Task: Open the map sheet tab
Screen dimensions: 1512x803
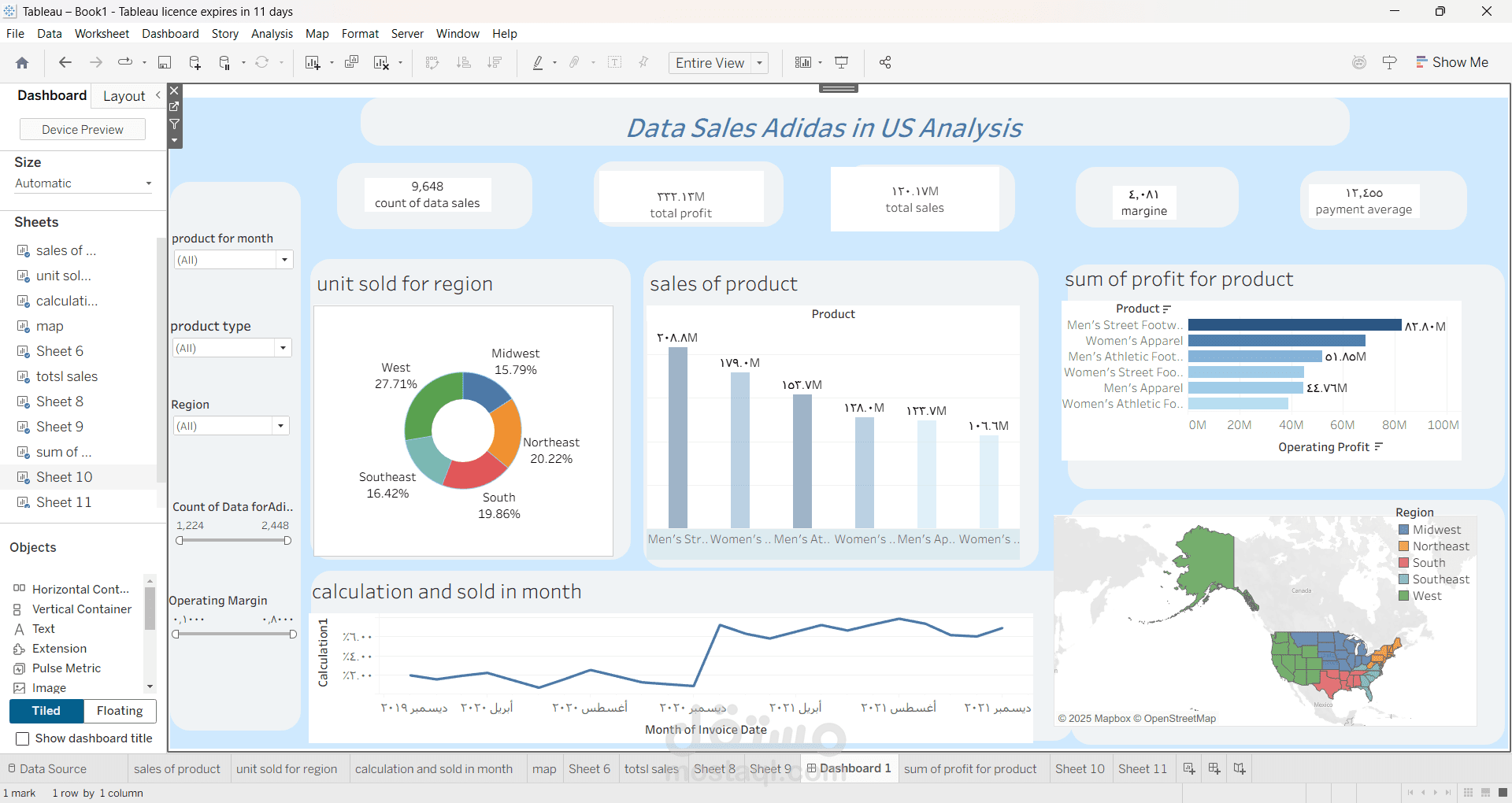Action: 544,769
